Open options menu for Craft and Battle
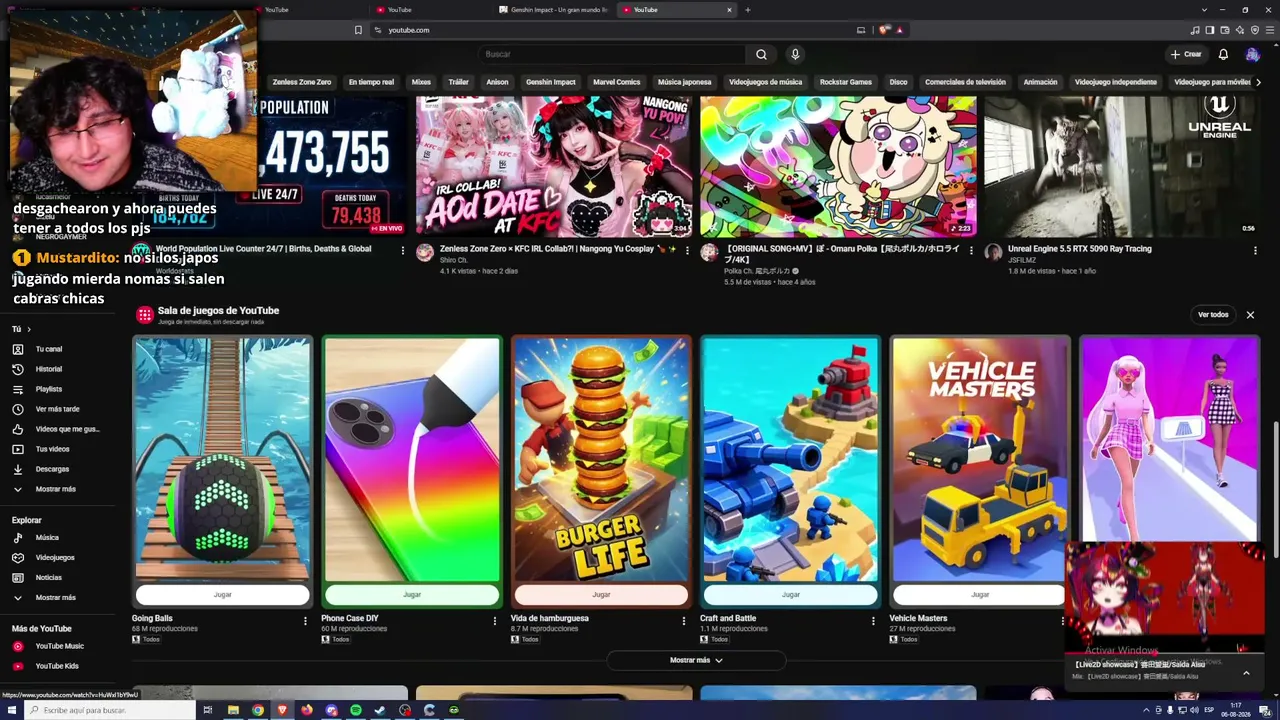 click(x=873, y=621)
